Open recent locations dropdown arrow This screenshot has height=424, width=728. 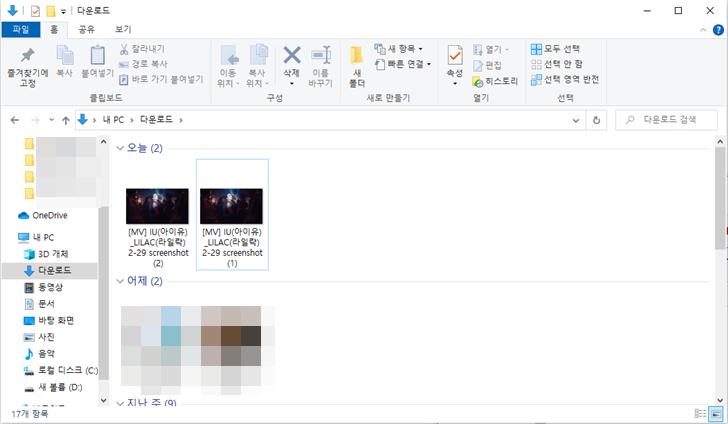[x=52, y=120]
